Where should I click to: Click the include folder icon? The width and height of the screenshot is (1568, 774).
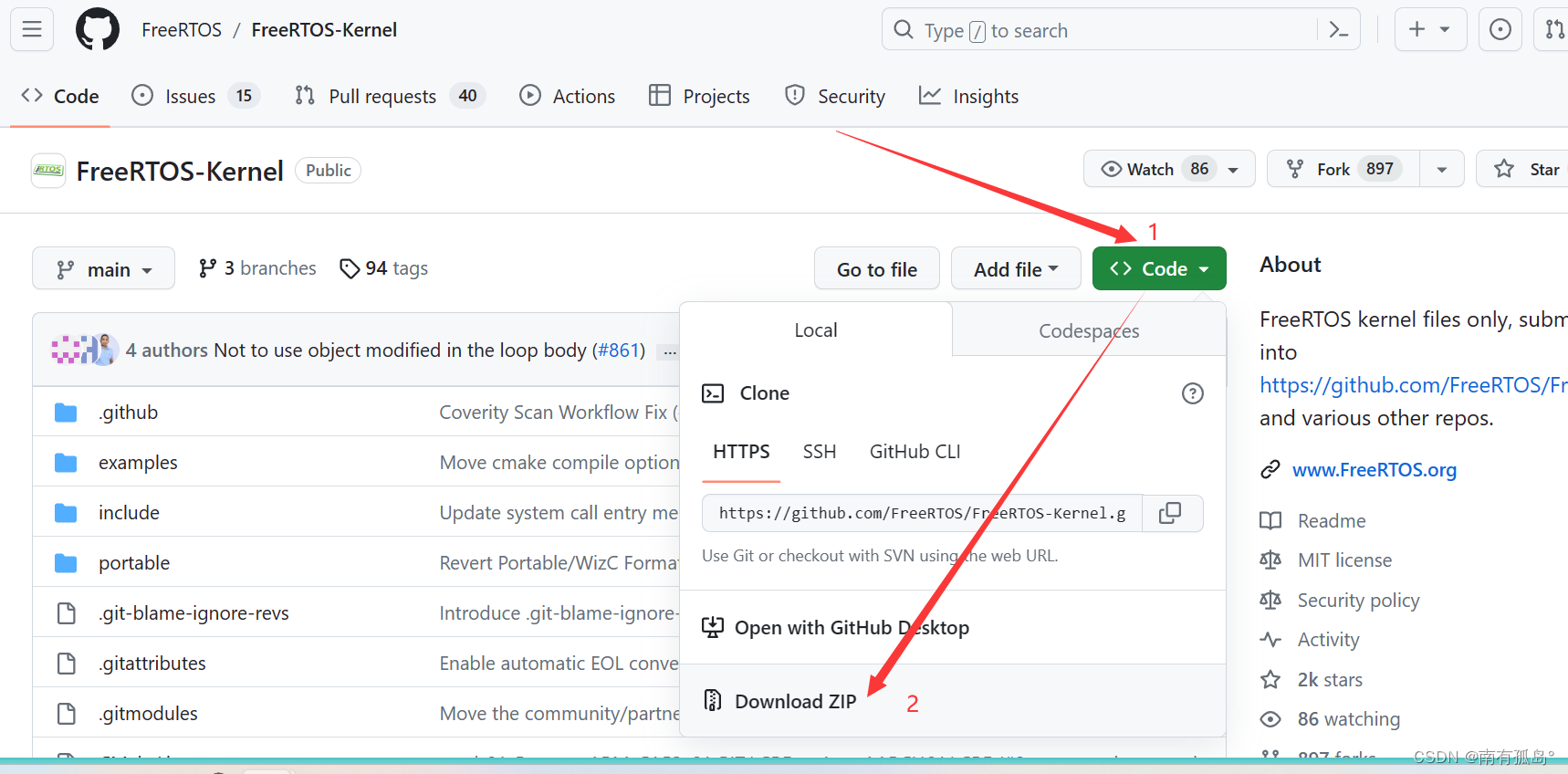point(66,513)
